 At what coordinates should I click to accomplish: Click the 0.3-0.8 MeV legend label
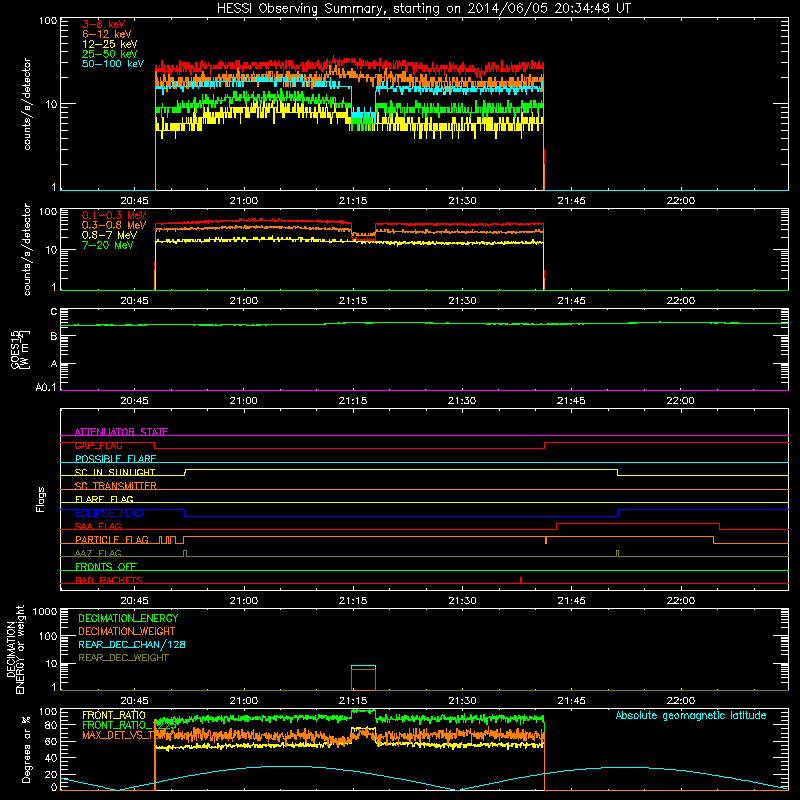coord(114,225)
